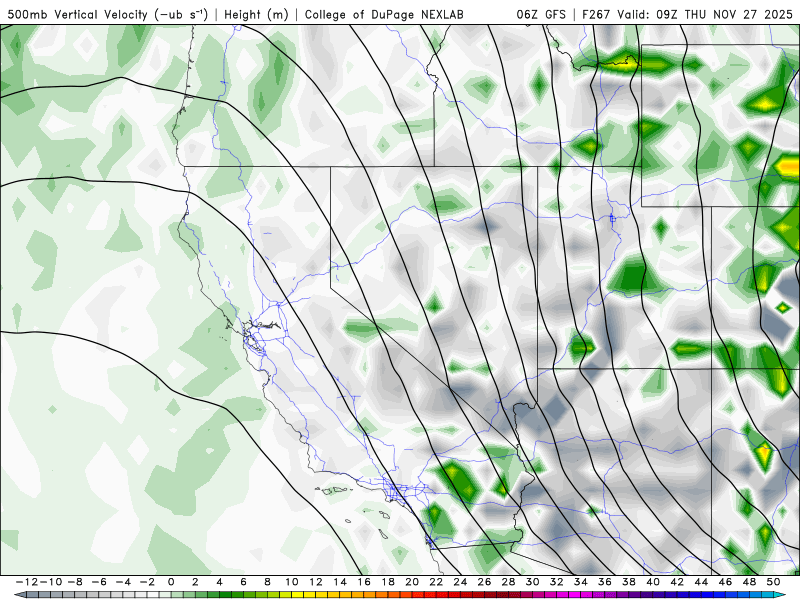Viewport: 800px width, 600px height.
Task: Click the '-10' colorbar scale label
Action: [50, 582]
